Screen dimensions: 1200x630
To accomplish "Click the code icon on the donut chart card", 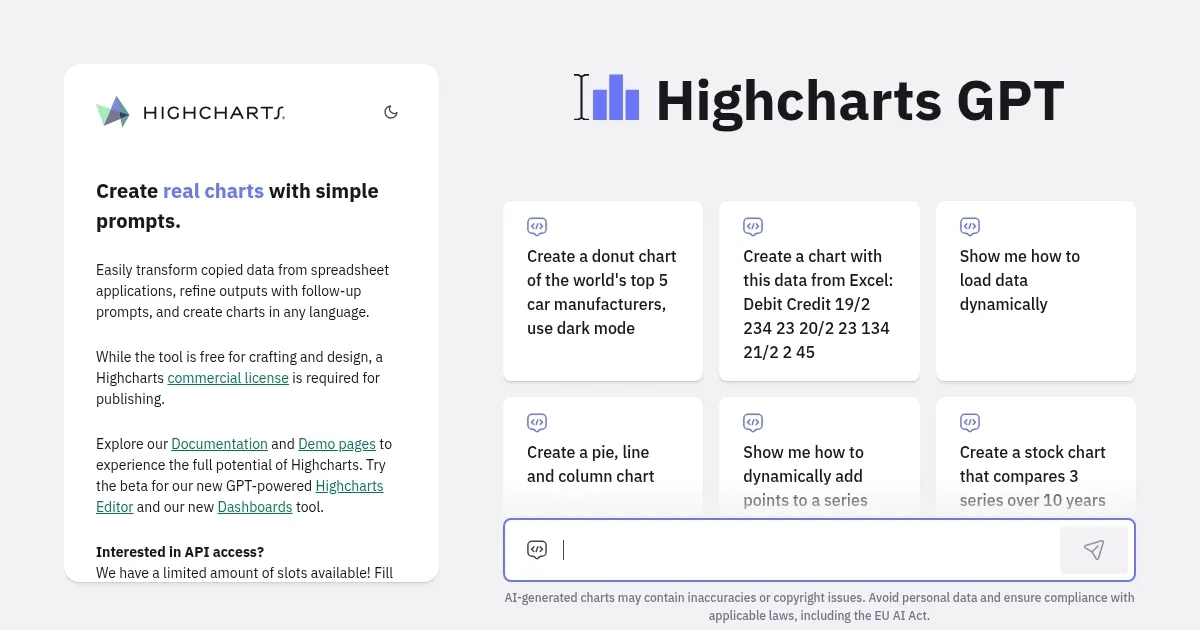I will (x=537, y=226).
